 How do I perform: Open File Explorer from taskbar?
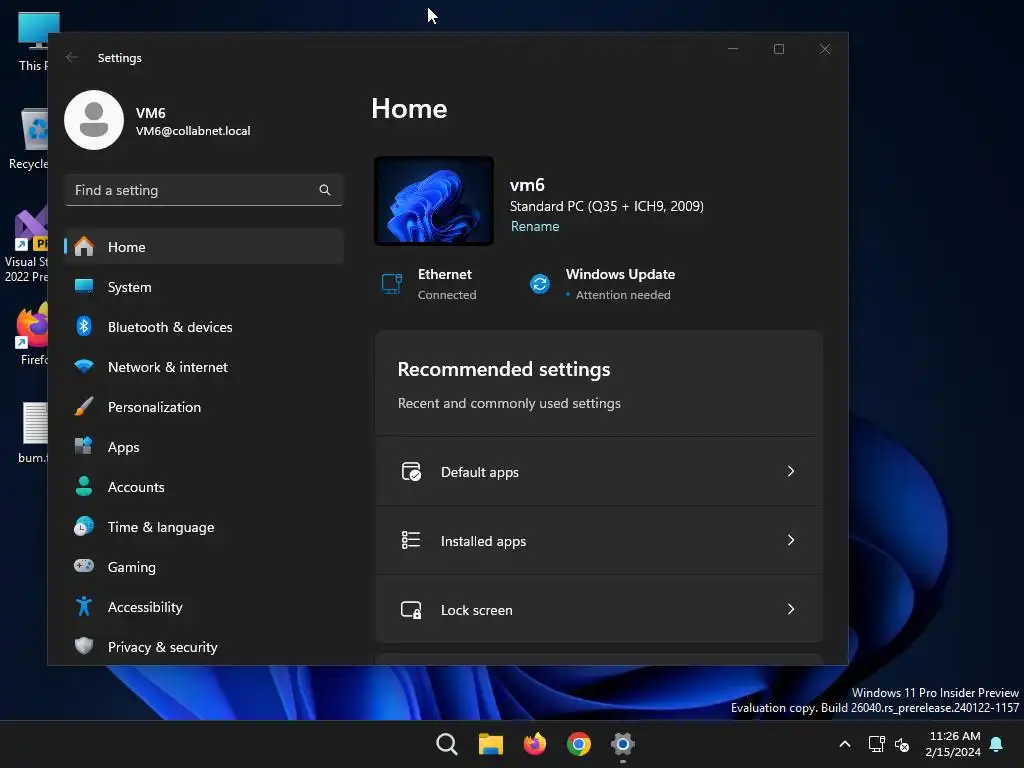[490, 744]
